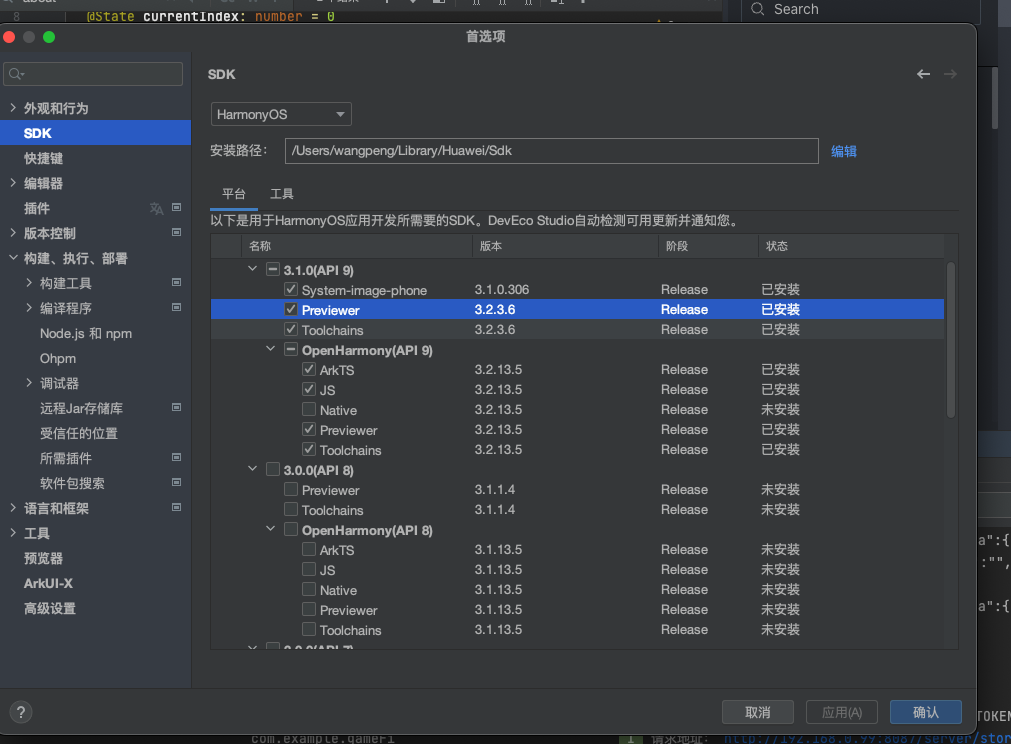
Task: Collapse the 3.0.0(API 8) tree node
Action: pos(253,469)
